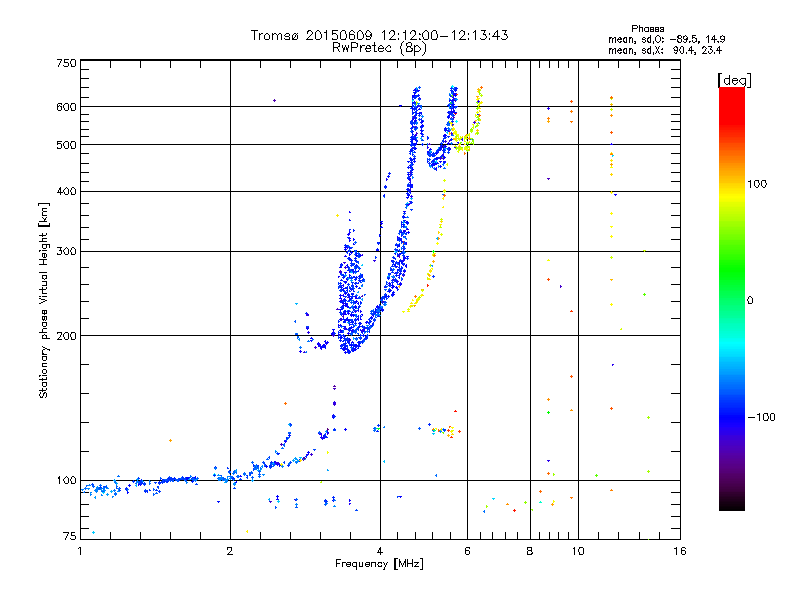Select the 'RwPretec (8p)' subtitle
This screenshot has width=800, height=600.
(379, 48)
